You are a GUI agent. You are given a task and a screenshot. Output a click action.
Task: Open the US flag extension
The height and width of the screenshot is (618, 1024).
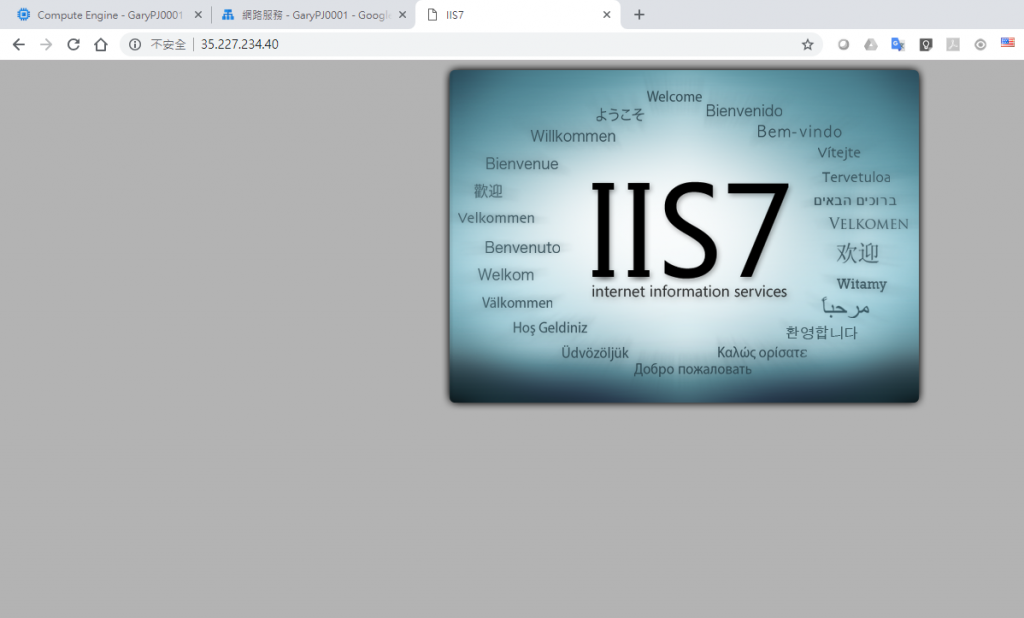tap(1008, 43)
